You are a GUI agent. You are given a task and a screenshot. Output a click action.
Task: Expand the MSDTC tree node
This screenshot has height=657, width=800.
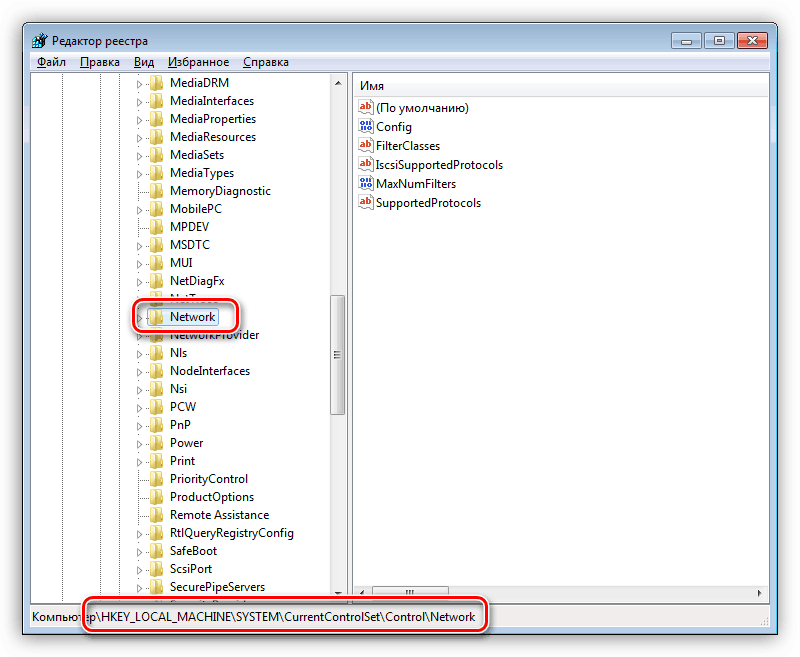[141, 244]
